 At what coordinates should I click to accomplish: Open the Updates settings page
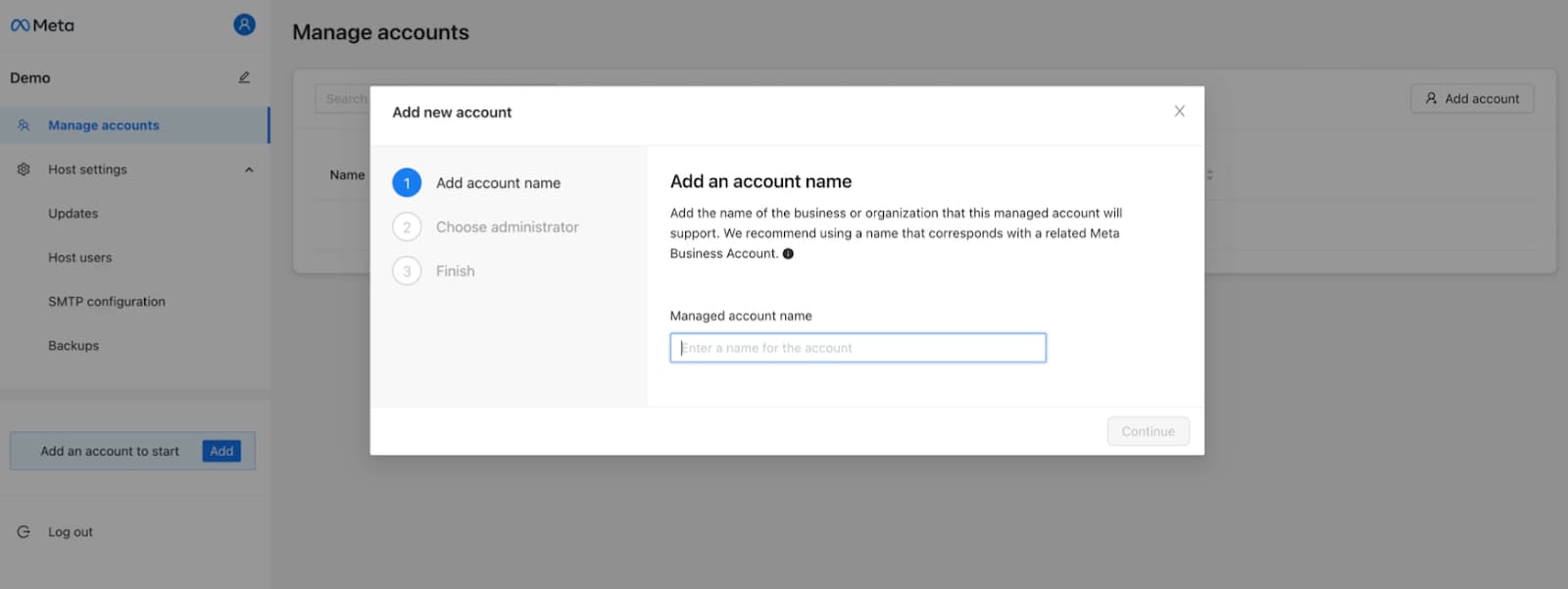point(73,214)
